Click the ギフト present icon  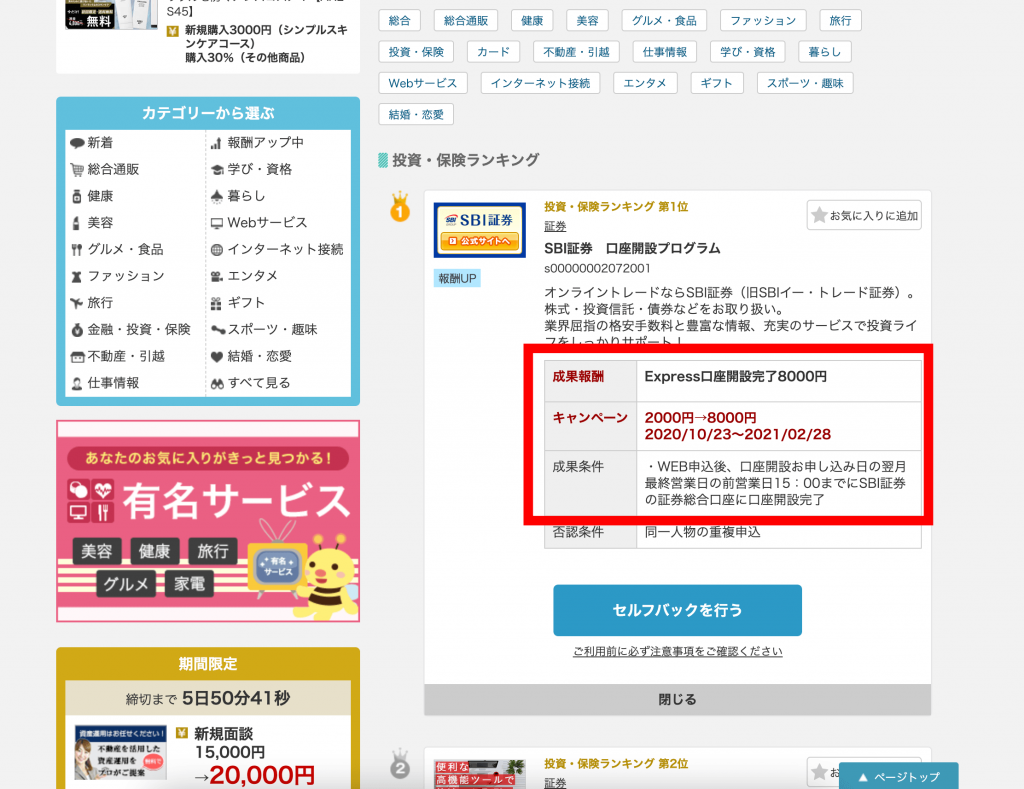click(x=217, y=303)
